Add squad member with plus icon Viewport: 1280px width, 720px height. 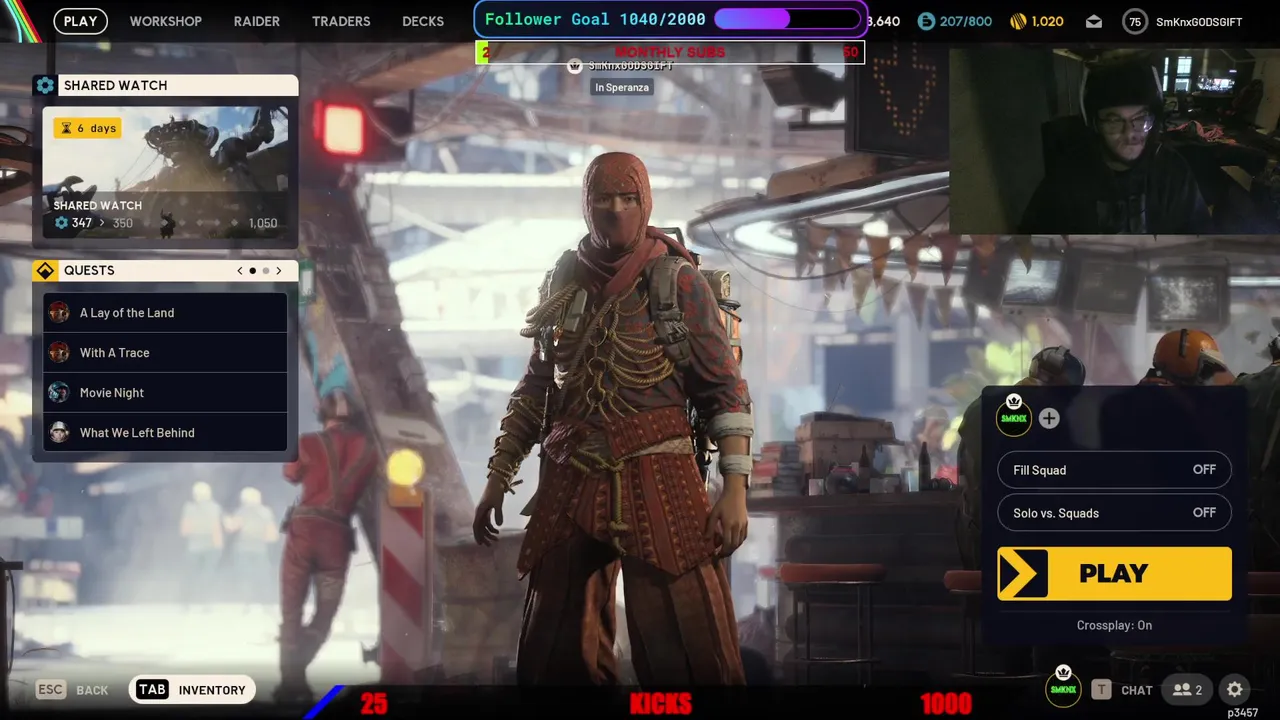click(x=1048, y=418)
